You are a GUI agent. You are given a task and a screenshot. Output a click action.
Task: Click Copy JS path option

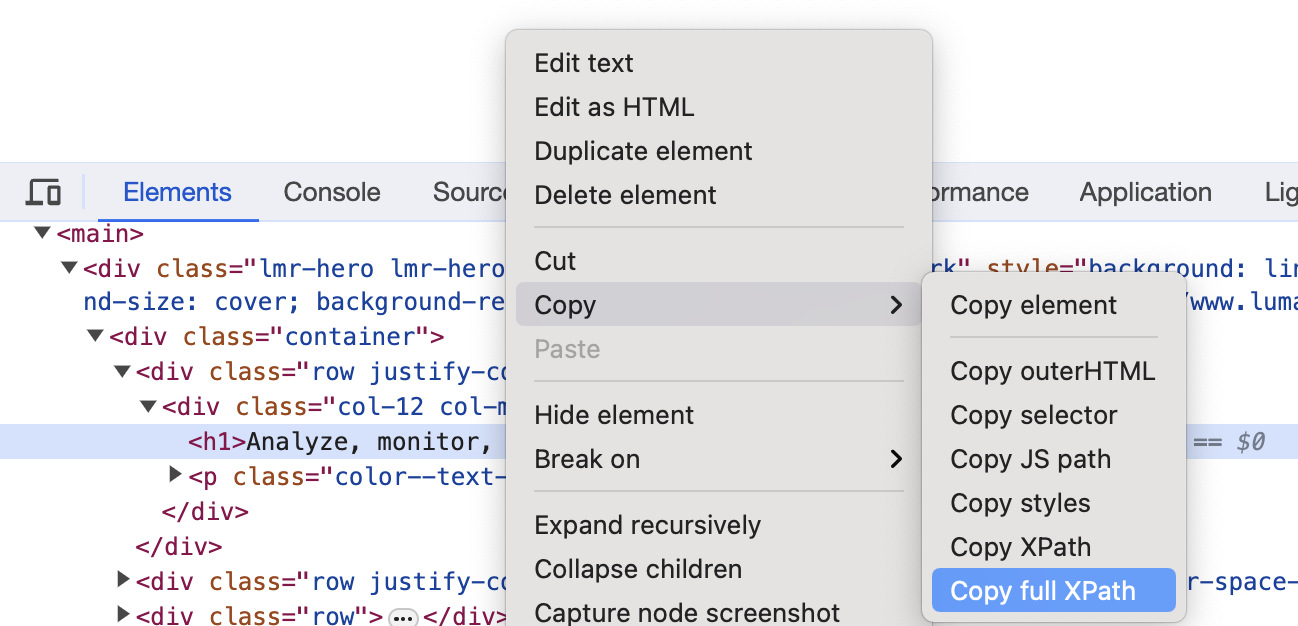(1030, 459)
